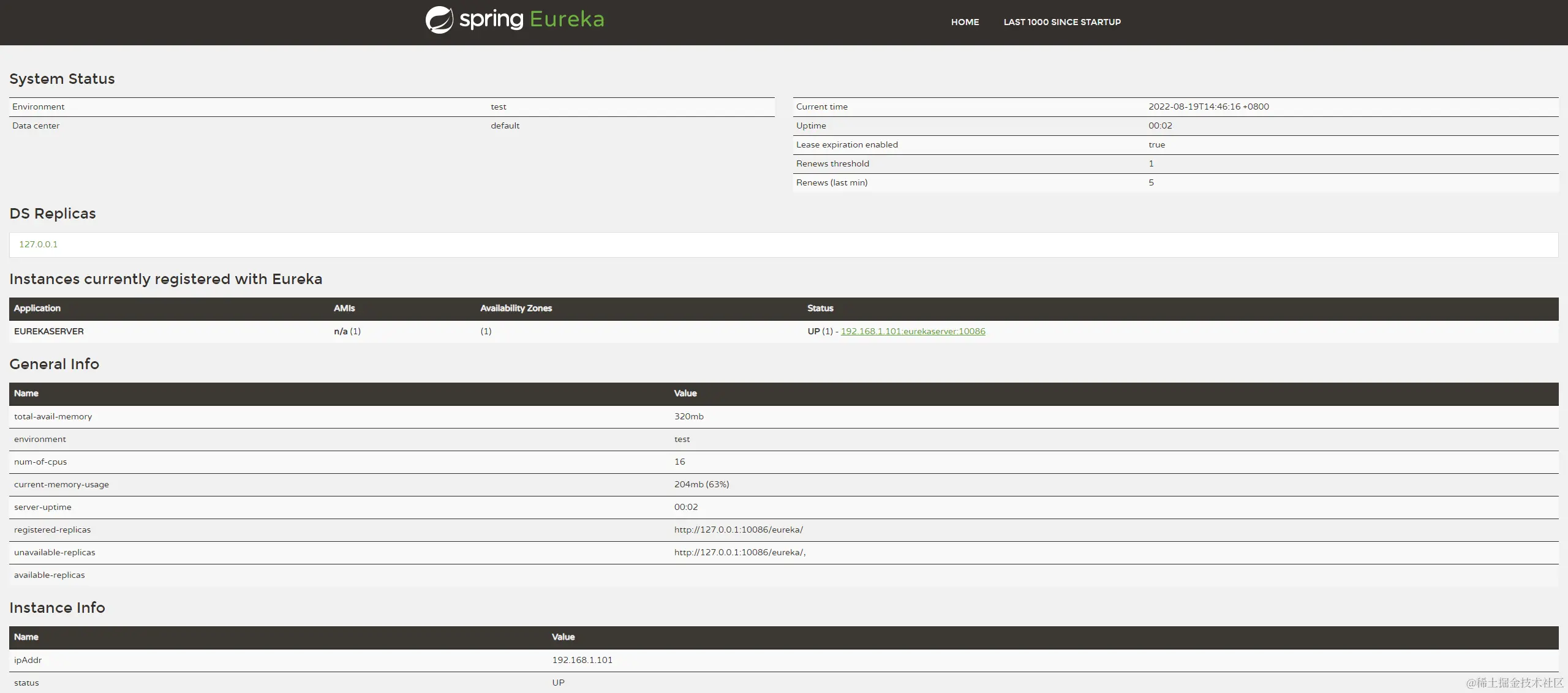The height and width of the screenshot is (693, 1568).
Task: Click the Availability Zones column header
Action: point(516,308)
